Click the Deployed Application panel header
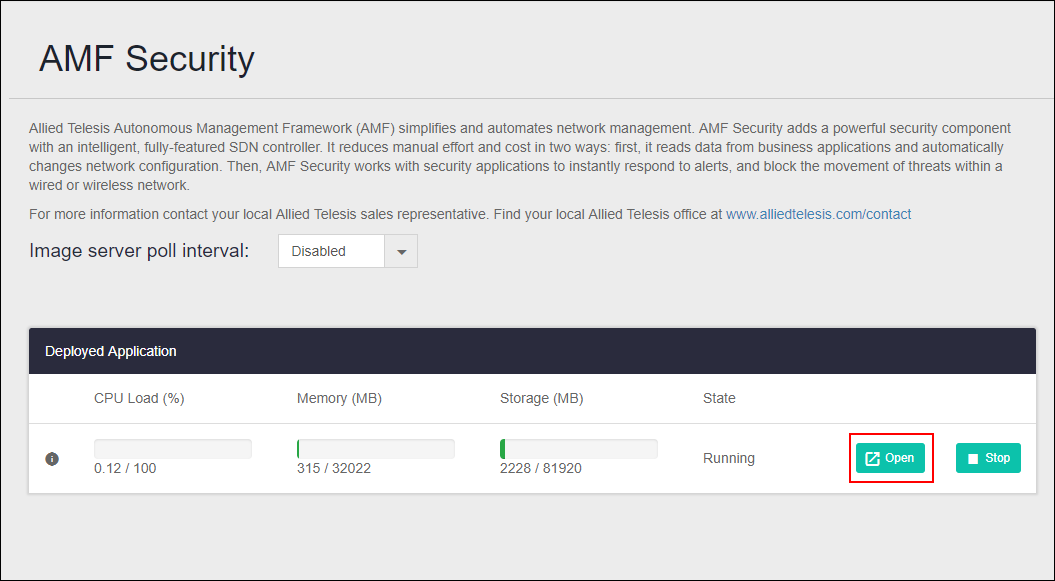This screenshot has height=581, width=1055. tap(111, 351)
